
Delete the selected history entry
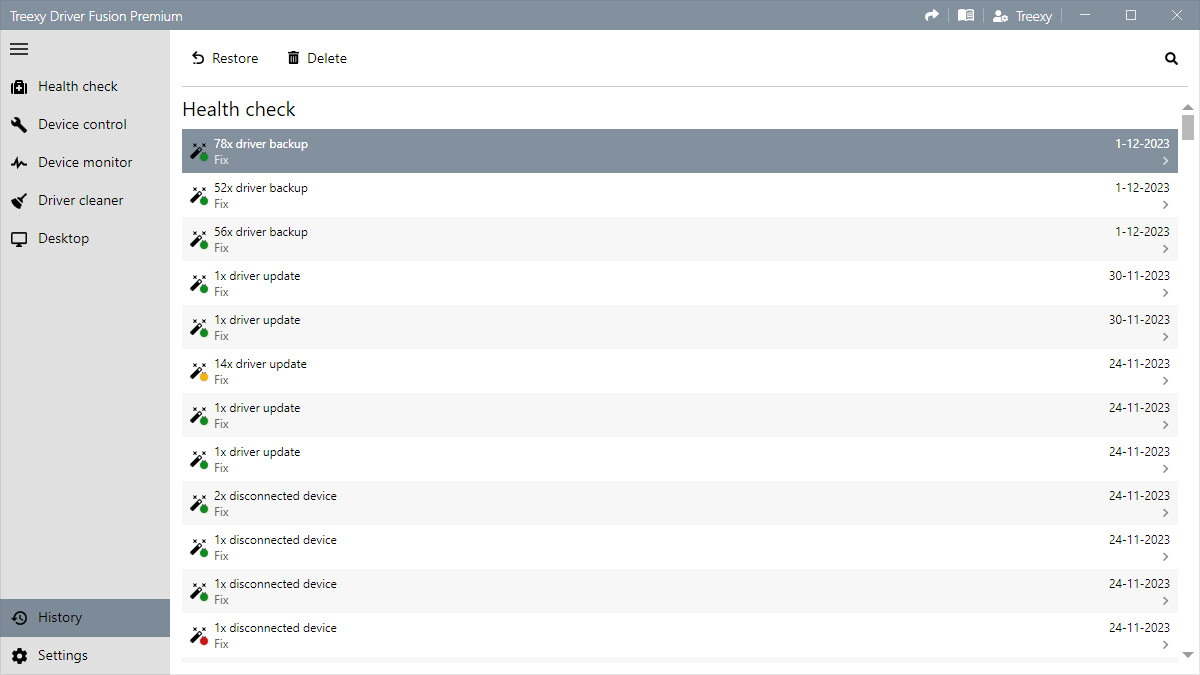[317, 59]
